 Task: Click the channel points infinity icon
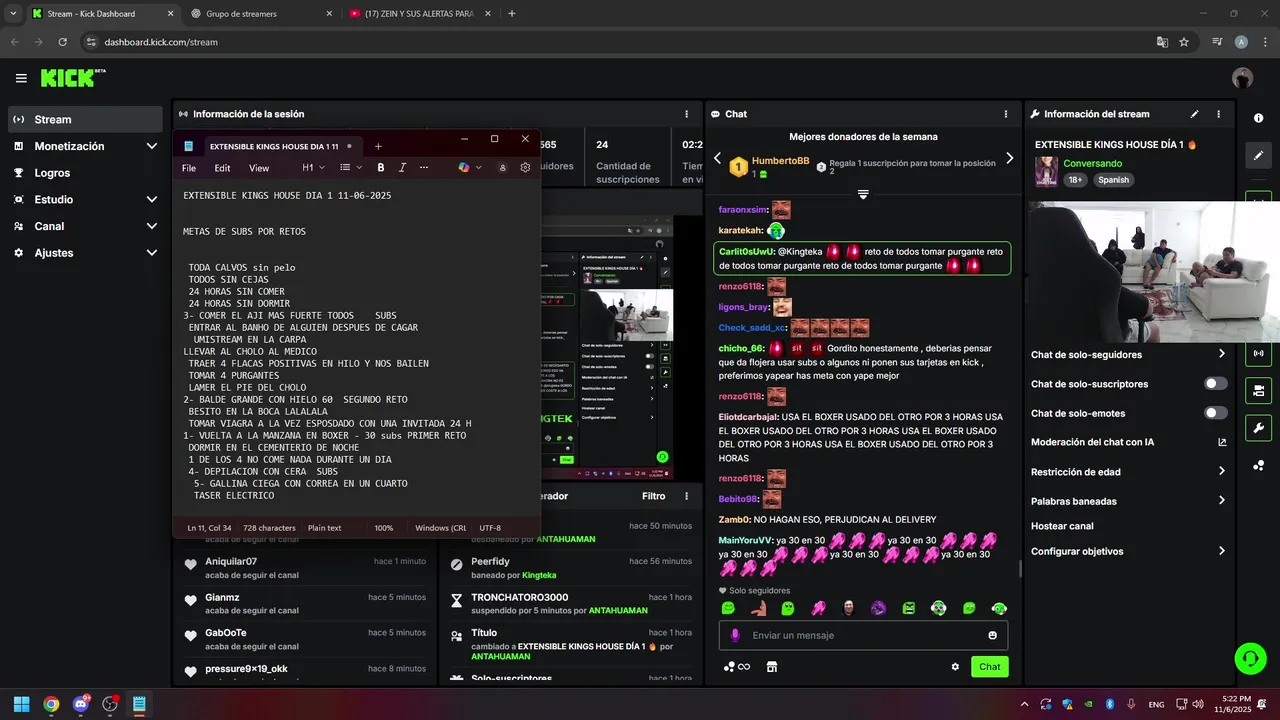tap(737, 667)
